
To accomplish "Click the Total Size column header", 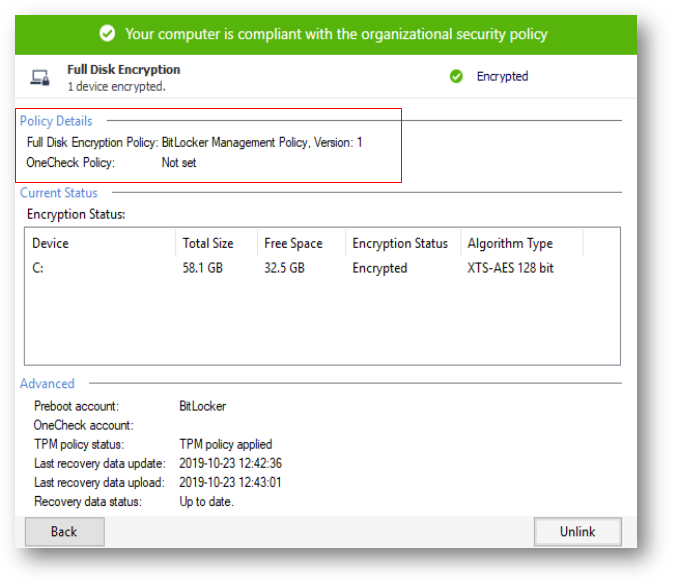I will [207, 243].
